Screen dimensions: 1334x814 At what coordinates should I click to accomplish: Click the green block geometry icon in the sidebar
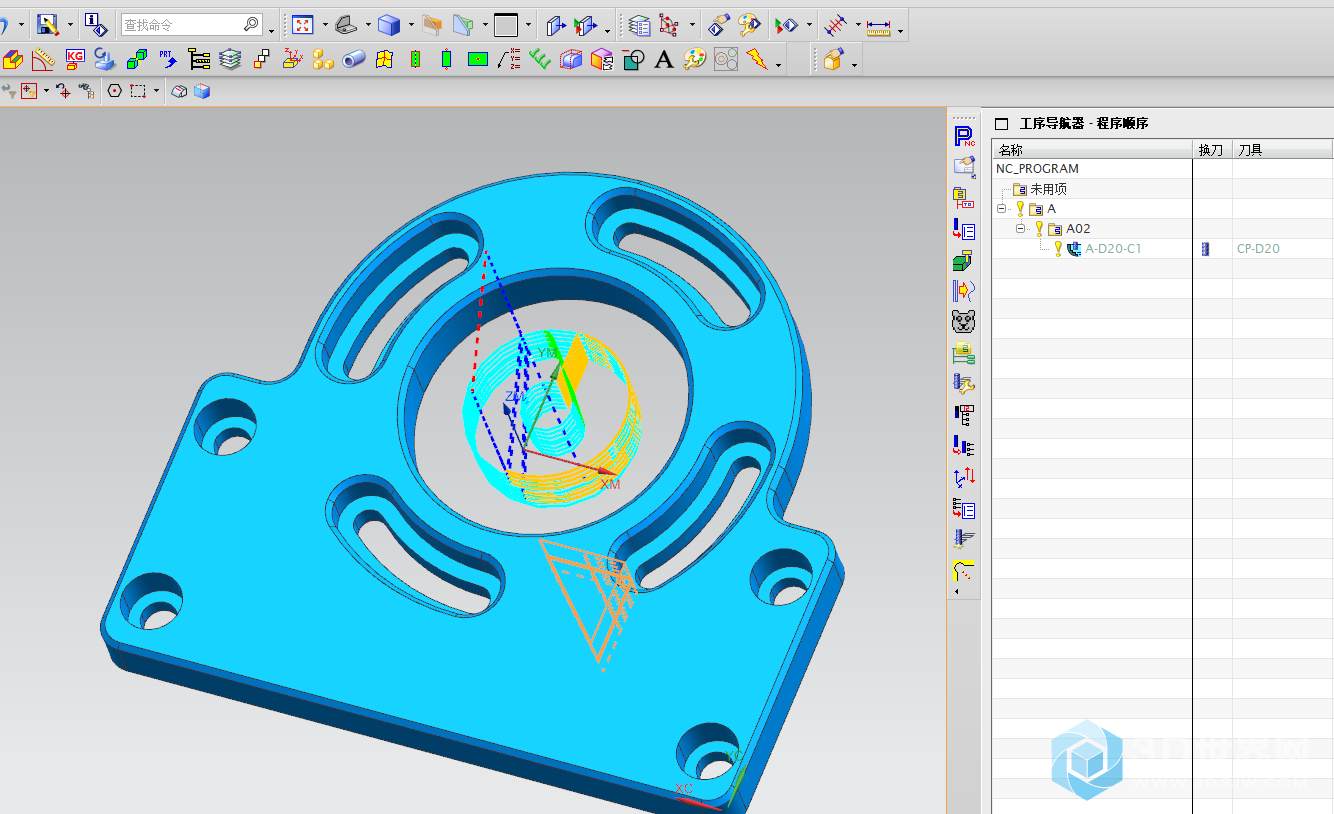click(964, 260)
